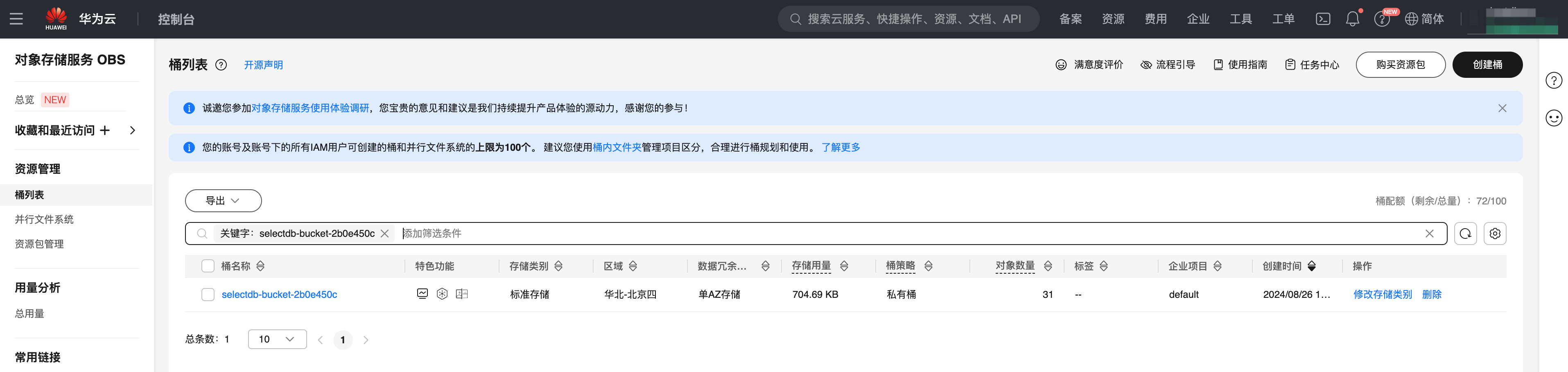This screenshot has height=372, width=1568.
Task: Open the help question mark in top bar
Action: coord(1382,20)
